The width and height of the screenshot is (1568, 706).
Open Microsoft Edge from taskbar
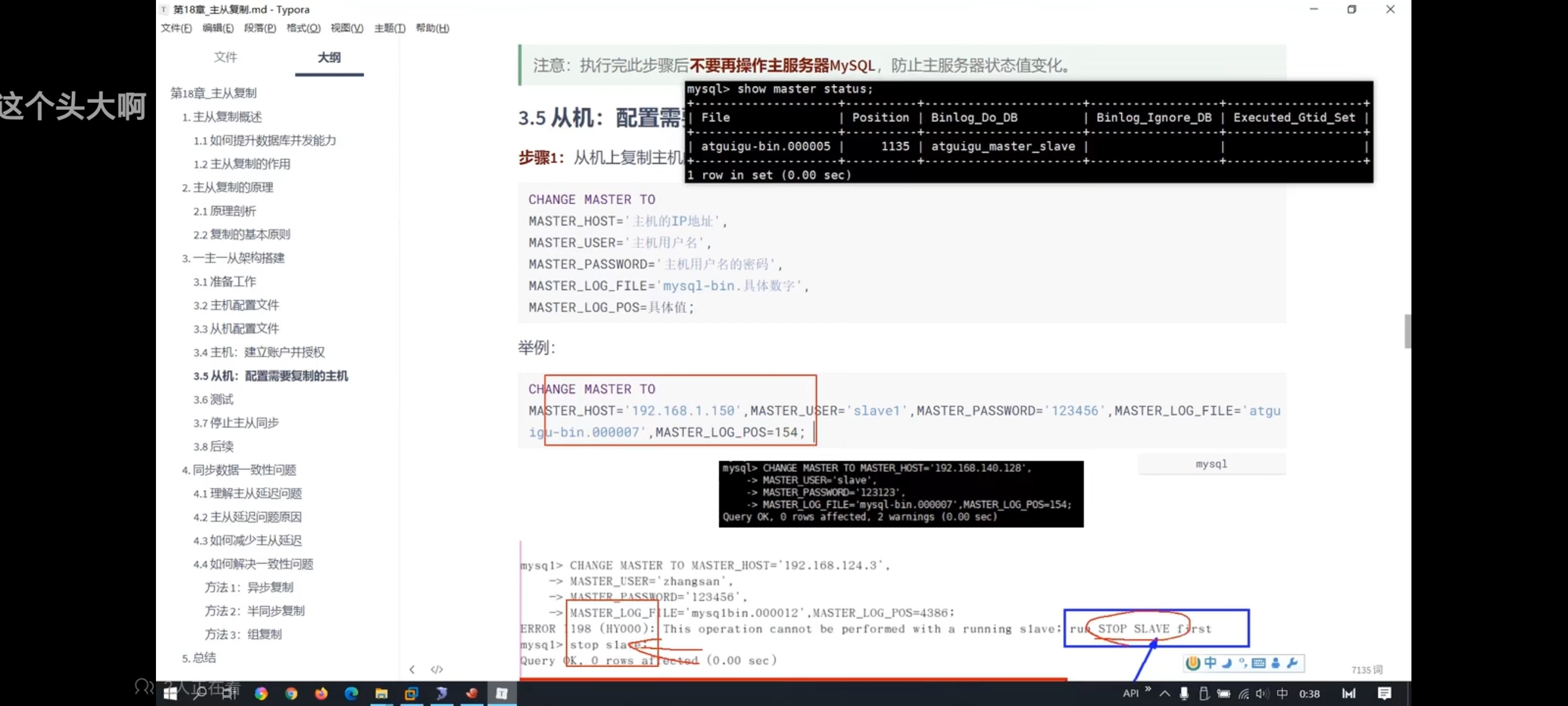pyautogui.click(x=351, y=693)
